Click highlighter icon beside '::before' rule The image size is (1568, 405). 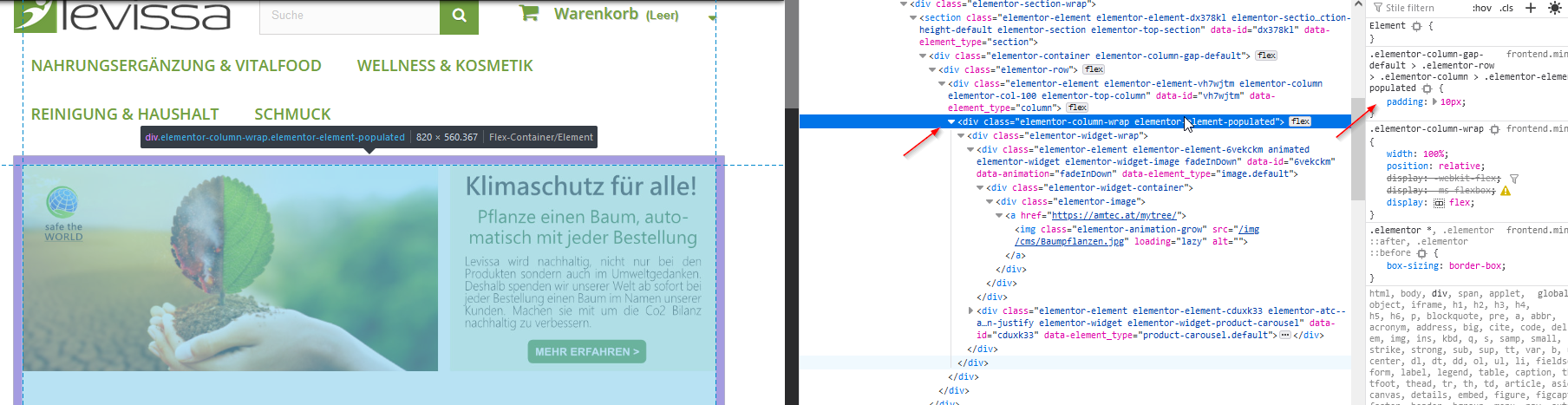[x=1421, y=253]
